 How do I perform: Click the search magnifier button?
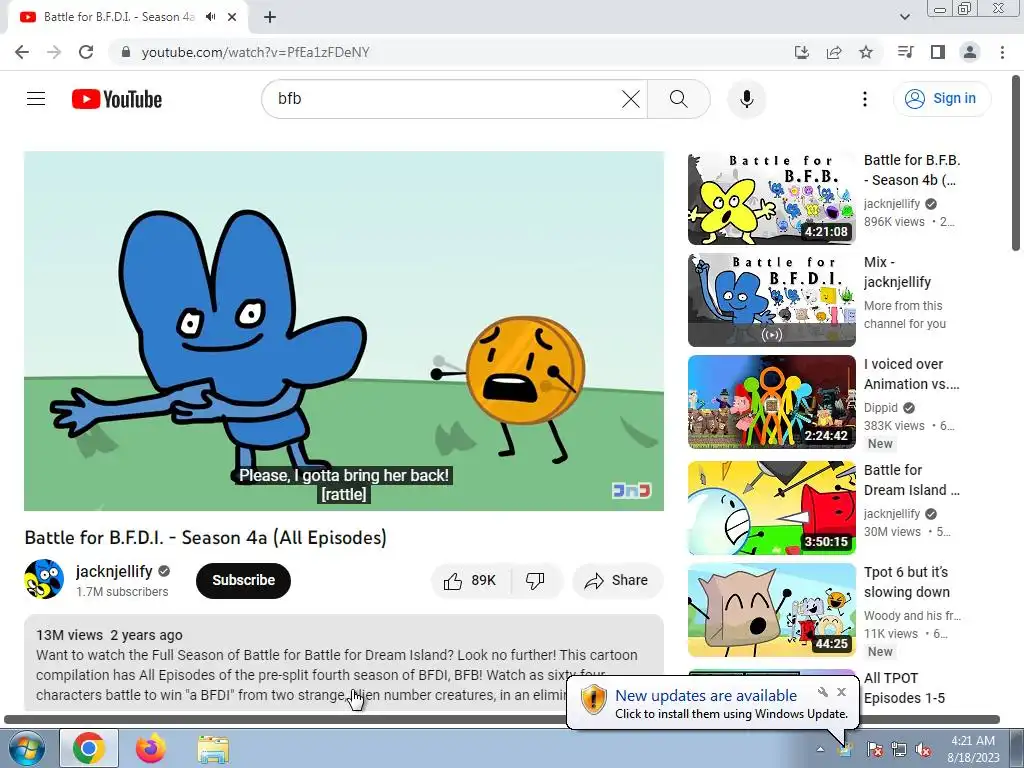point(679,99)
